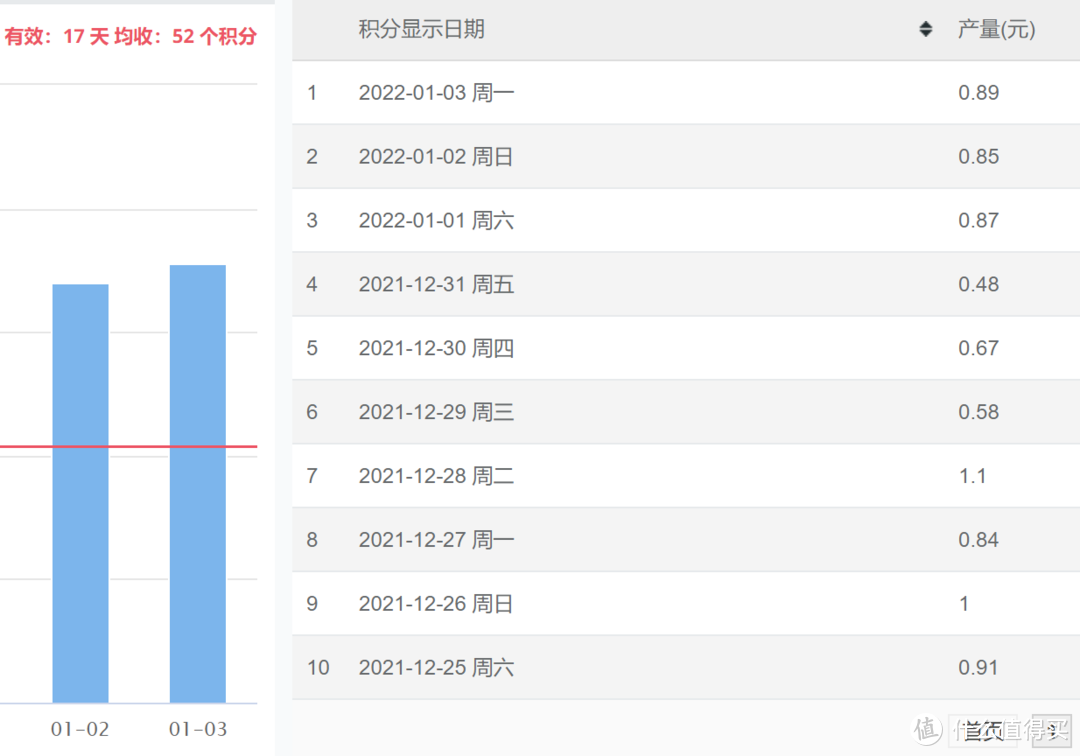Sort the table by 积分显示日期 column
1080x756 pixels.
[x=420, y=28]
